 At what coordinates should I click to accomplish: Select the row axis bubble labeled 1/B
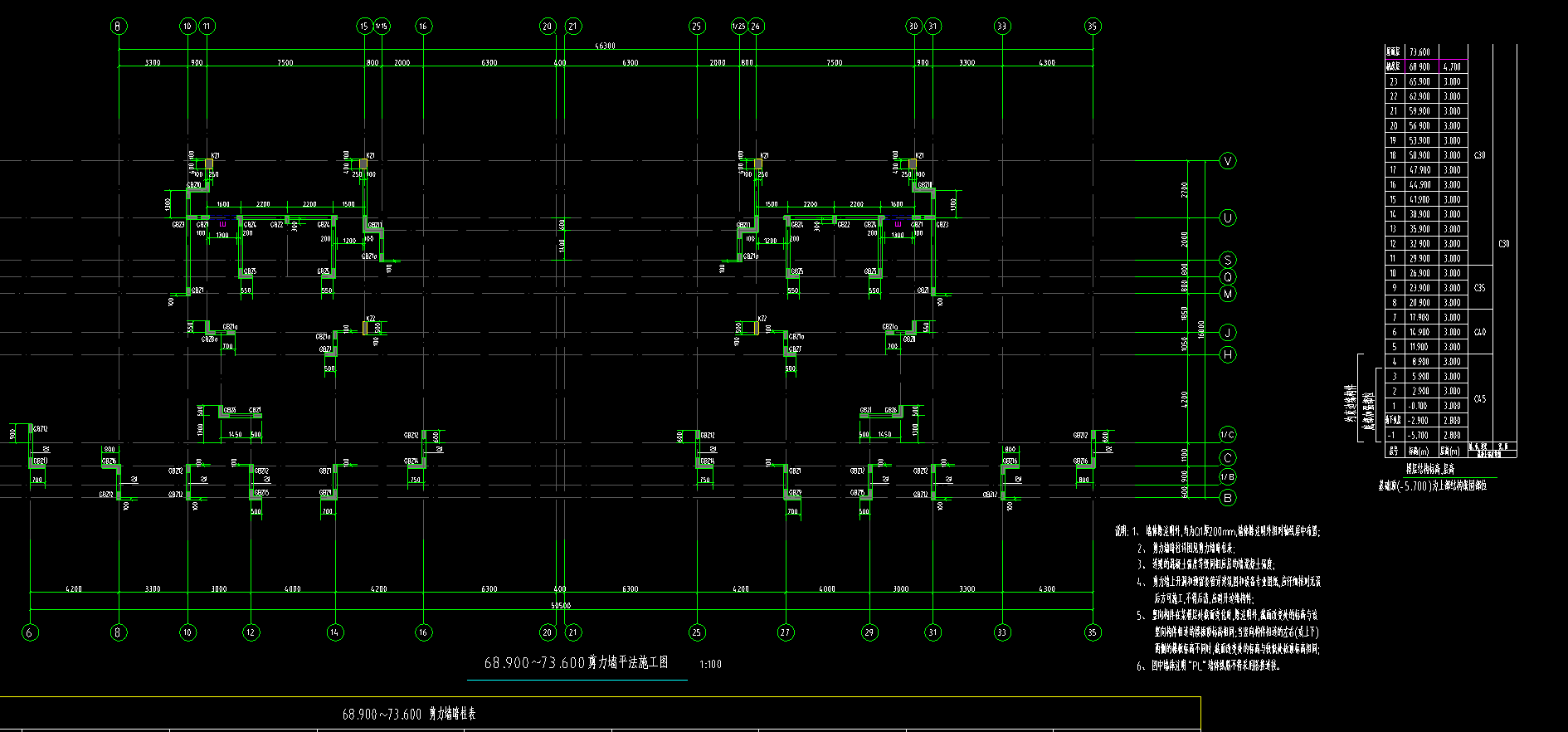pos(1228,476)
